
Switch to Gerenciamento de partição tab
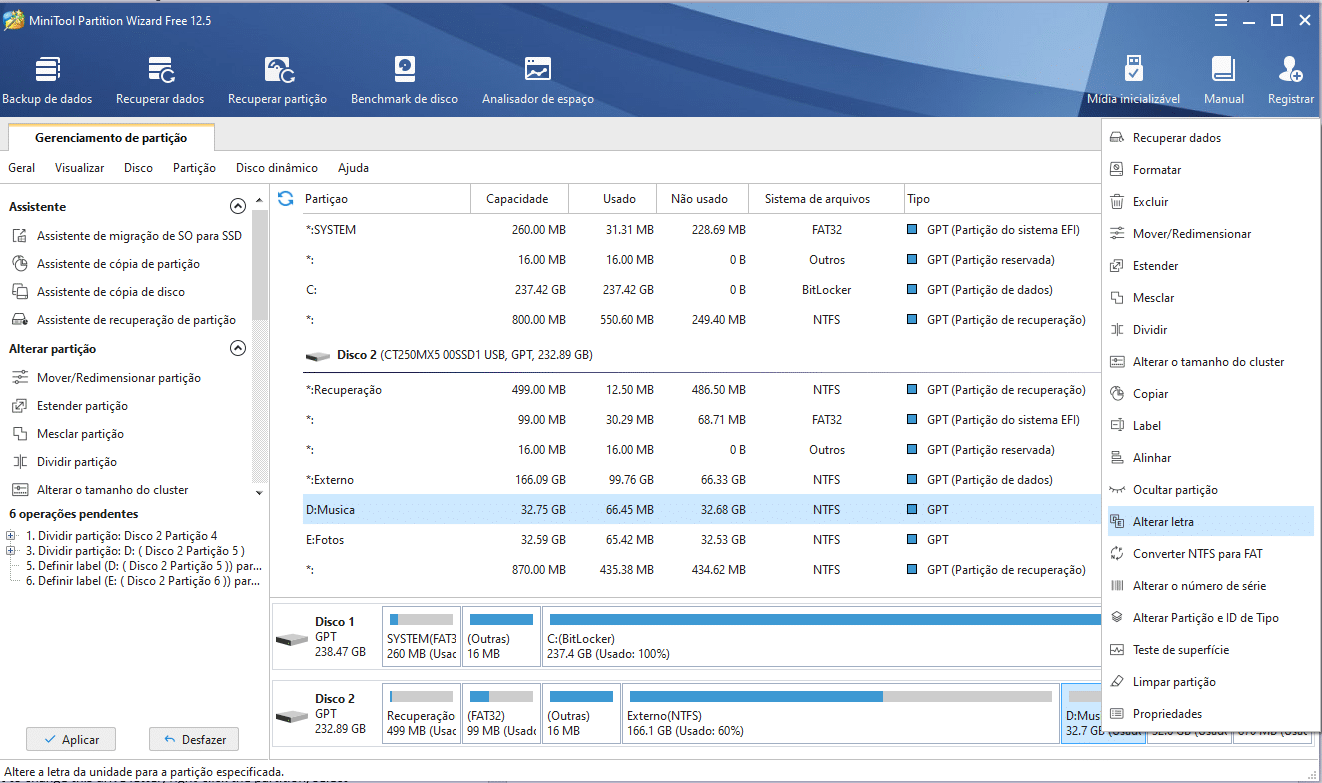click(x=111, y=138)
